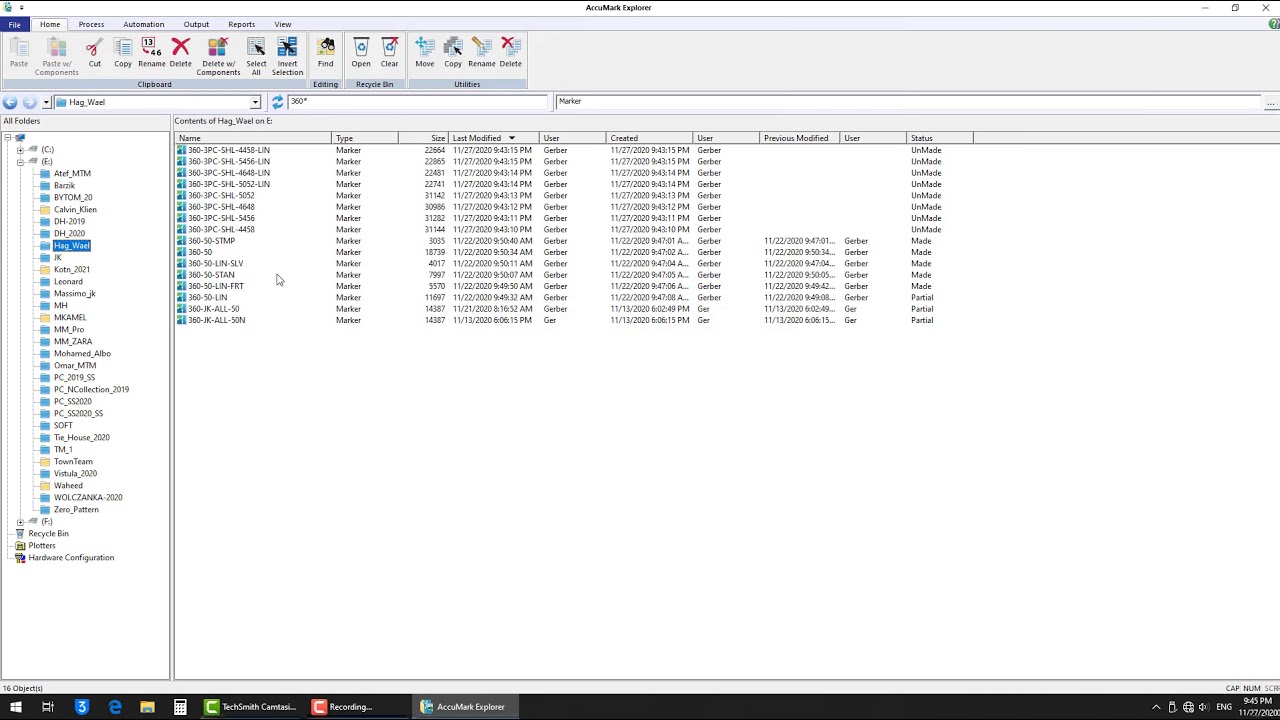The height and width of the screenshot is (720, 1280).
Task: Select marker 360-50-LIN-FRT
Action: pos(216,286)
